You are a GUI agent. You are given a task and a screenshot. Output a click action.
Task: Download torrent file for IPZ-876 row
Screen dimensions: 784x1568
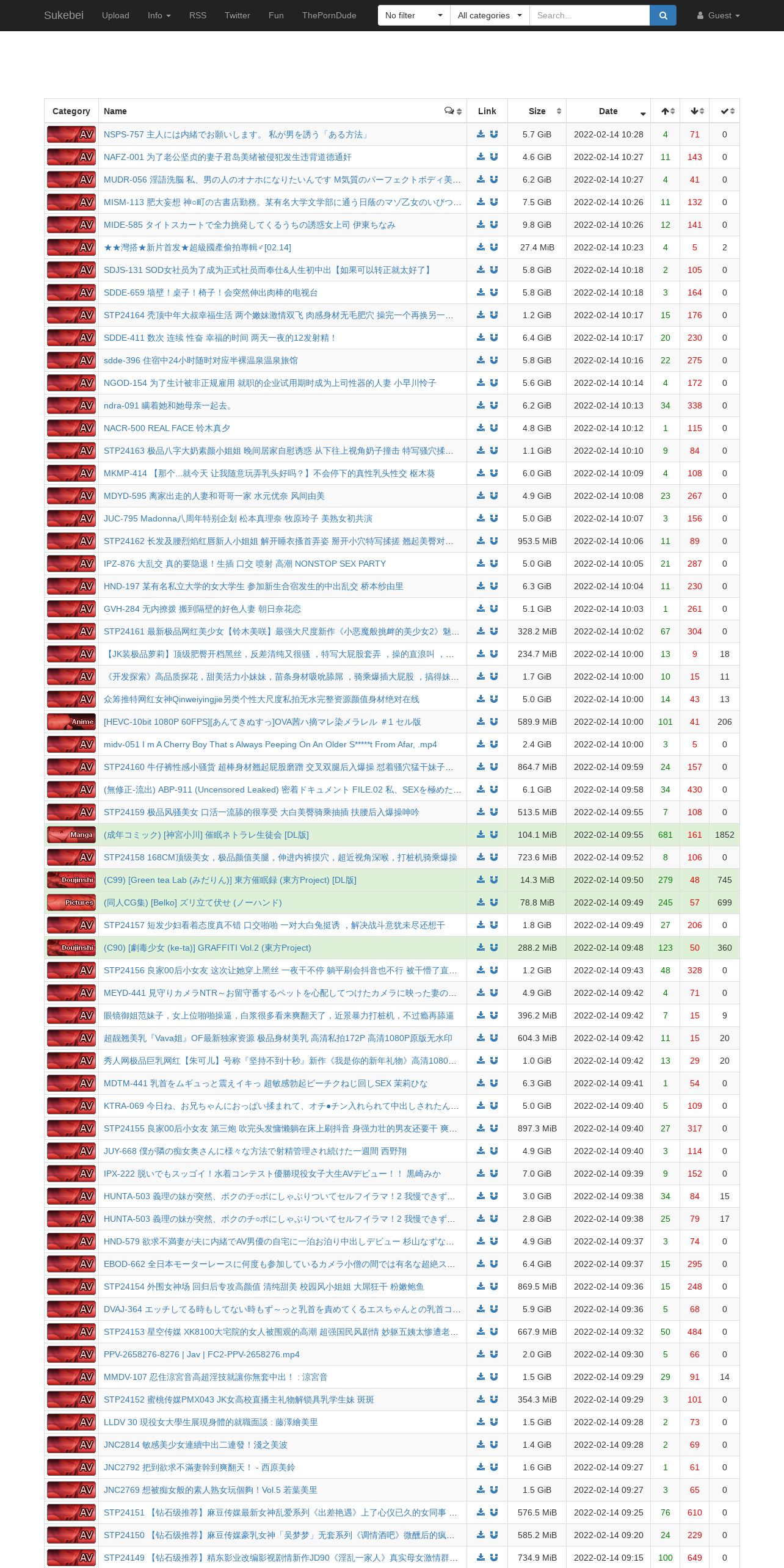[x=481, y=564]
